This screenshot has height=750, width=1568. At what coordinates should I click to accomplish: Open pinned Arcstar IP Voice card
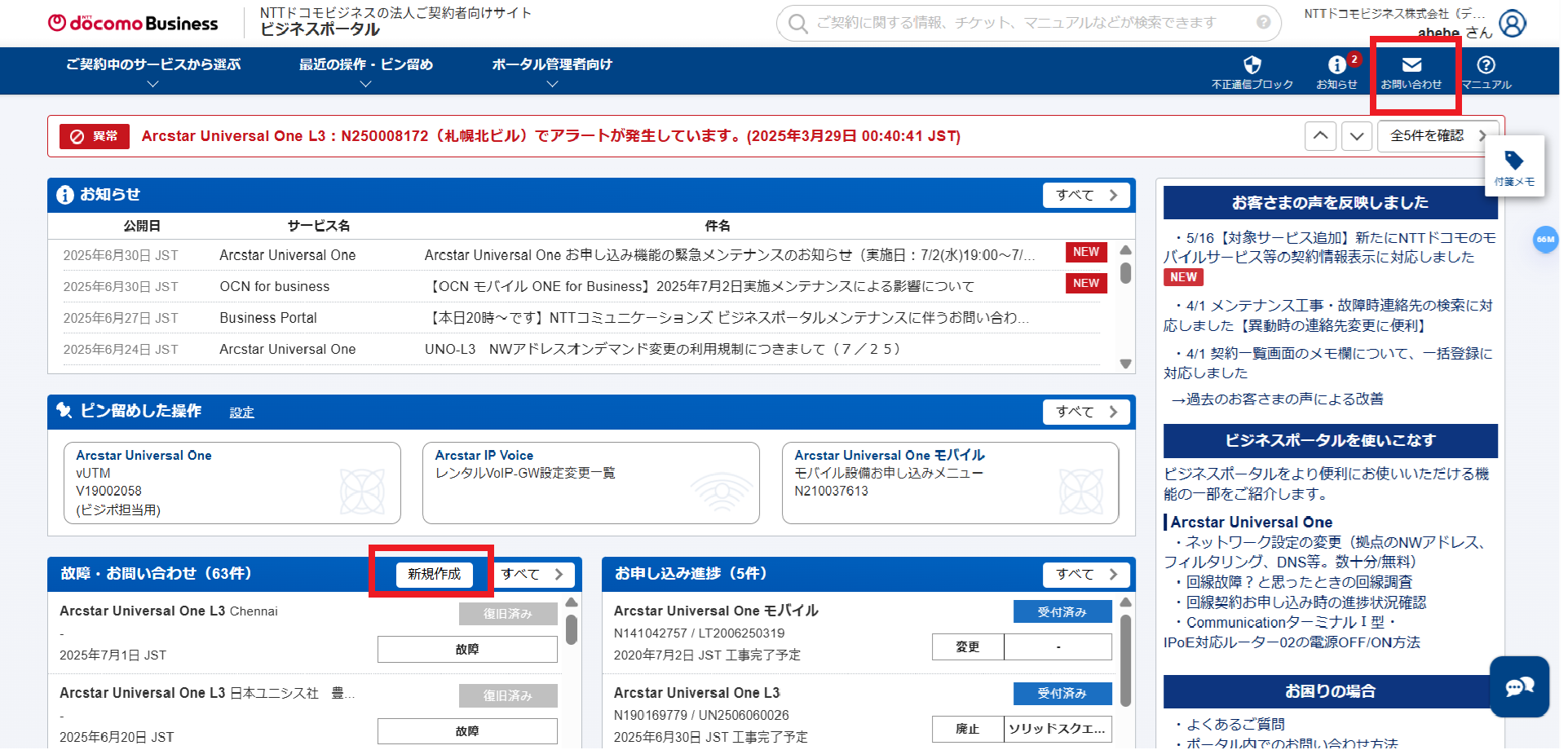tap(591, 483)
